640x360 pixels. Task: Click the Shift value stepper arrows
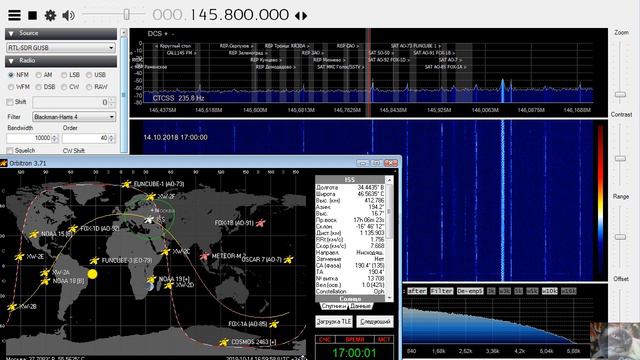pos(112,102)
